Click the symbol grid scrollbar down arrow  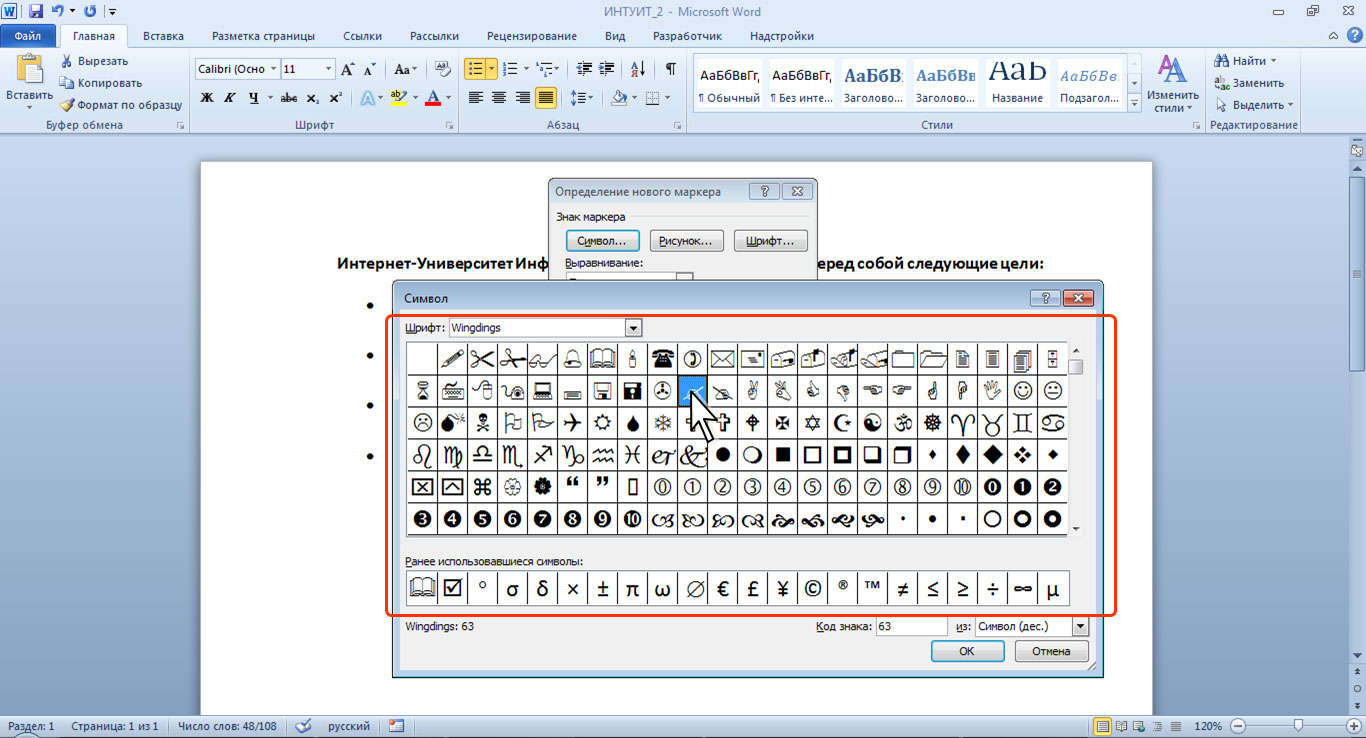pyautogui.click(x=1076, y=528)
